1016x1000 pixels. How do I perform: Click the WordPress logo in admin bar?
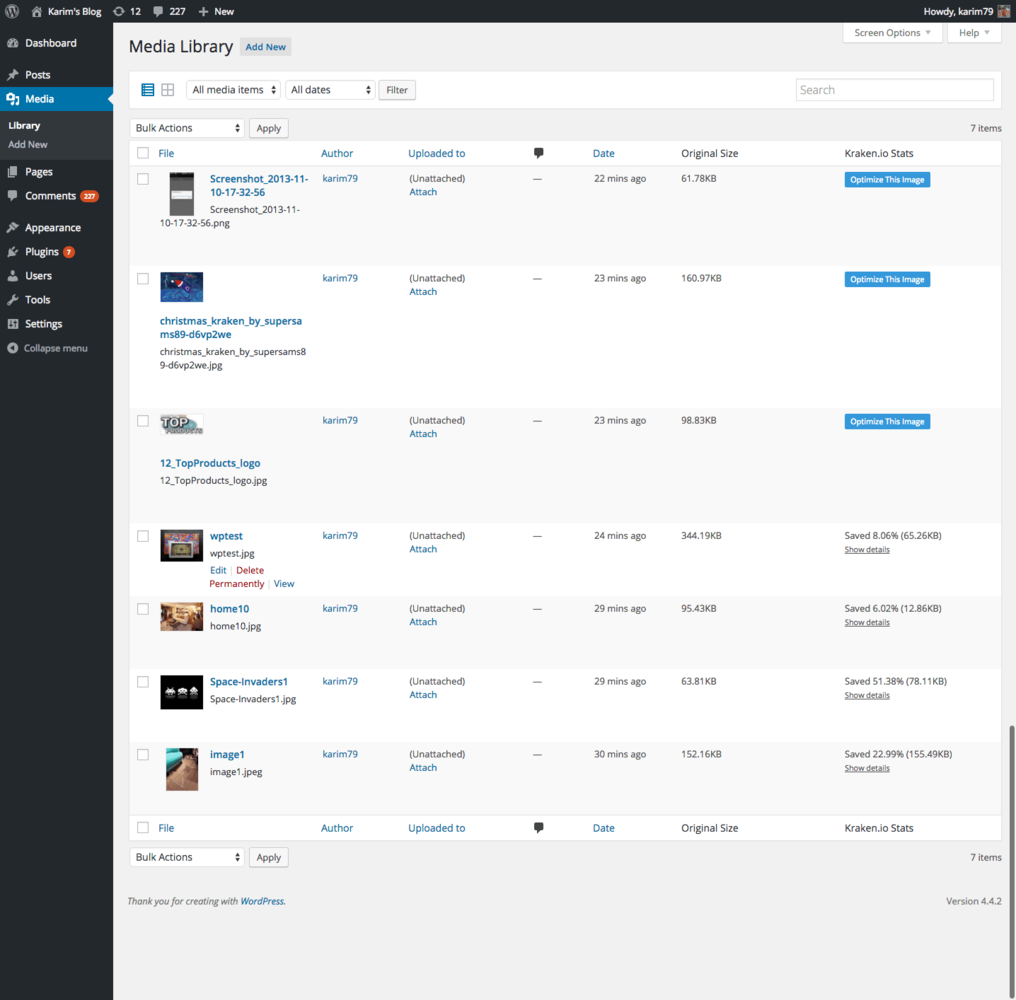[x=12, y=11]
